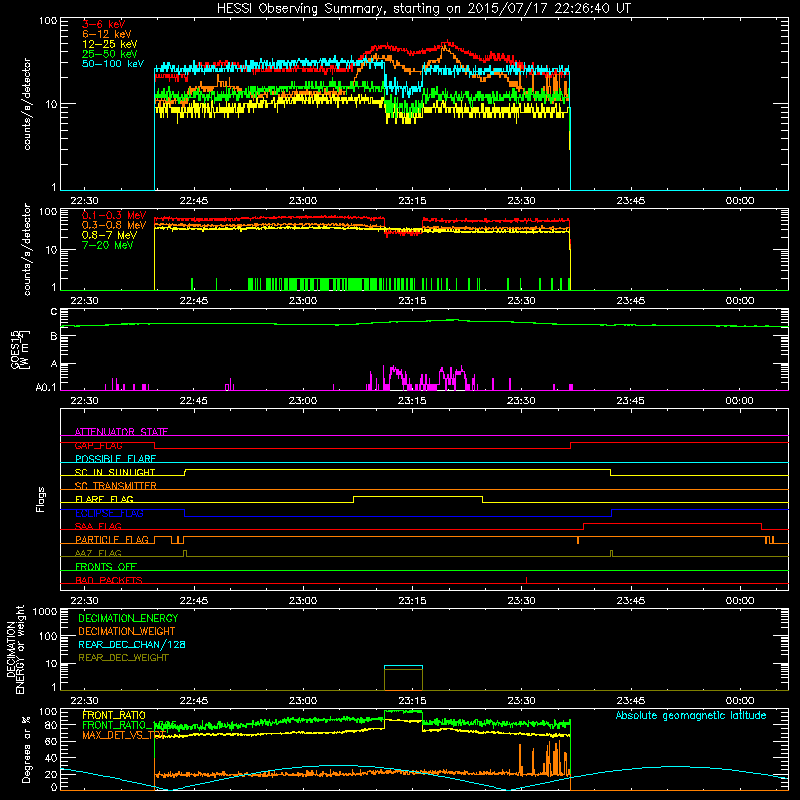The width and height of the screenshot is (800, 800).
Task: Click the 3-6 keV curve peak near 23:20
Action: (447, 42)
